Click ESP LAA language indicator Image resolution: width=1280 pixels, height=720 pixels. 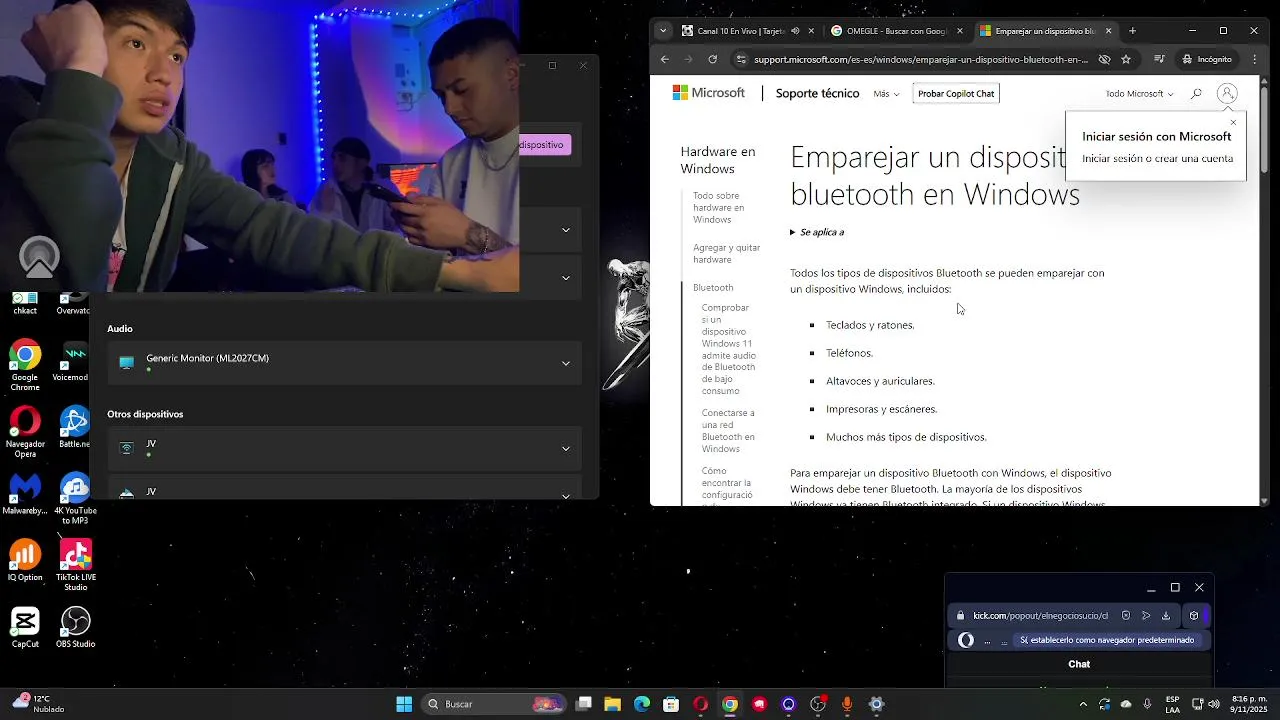click(x=1172, y=704)
